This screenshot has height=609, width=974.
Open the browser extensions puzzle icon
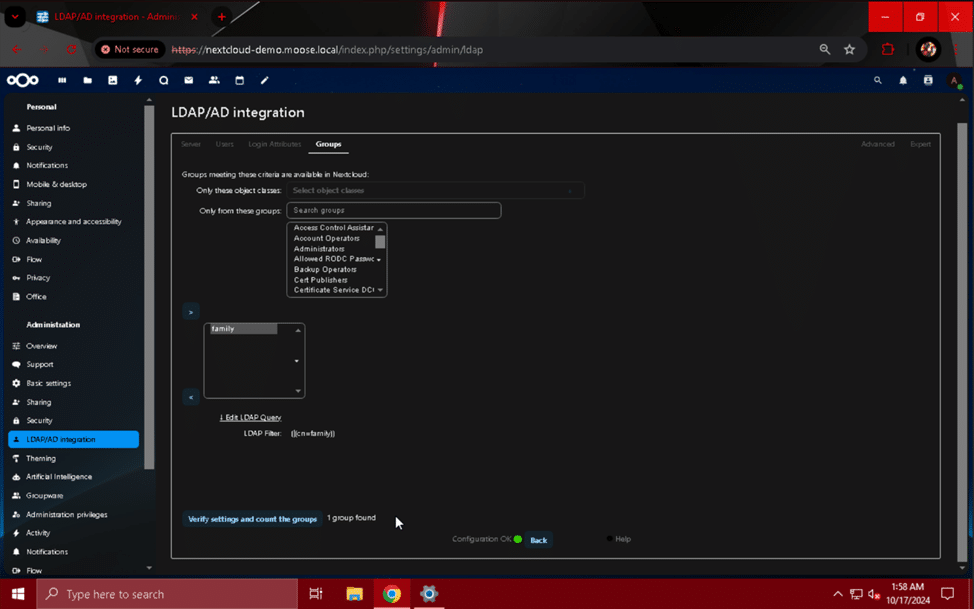click(x=888, y=49)
